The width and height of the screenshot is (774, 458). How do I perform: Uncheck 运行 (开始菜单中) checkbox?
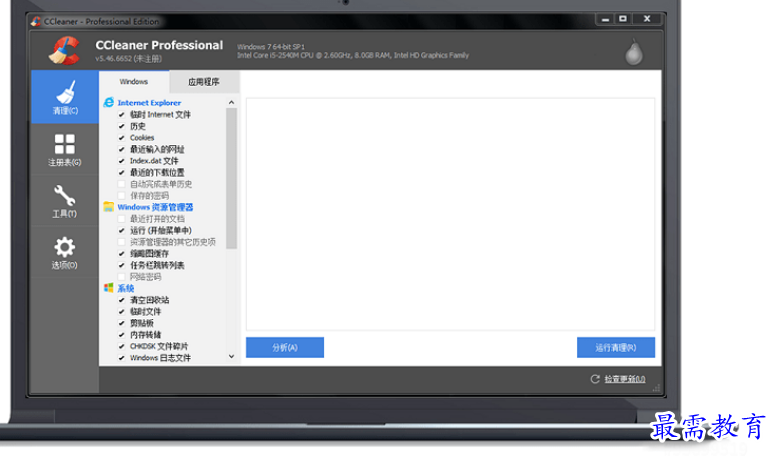pos(121,230)
